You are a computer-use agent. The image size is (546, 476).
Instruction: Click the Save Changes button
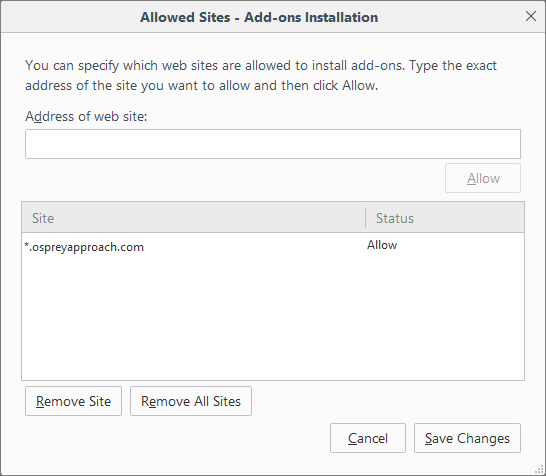tap(467, 438)
